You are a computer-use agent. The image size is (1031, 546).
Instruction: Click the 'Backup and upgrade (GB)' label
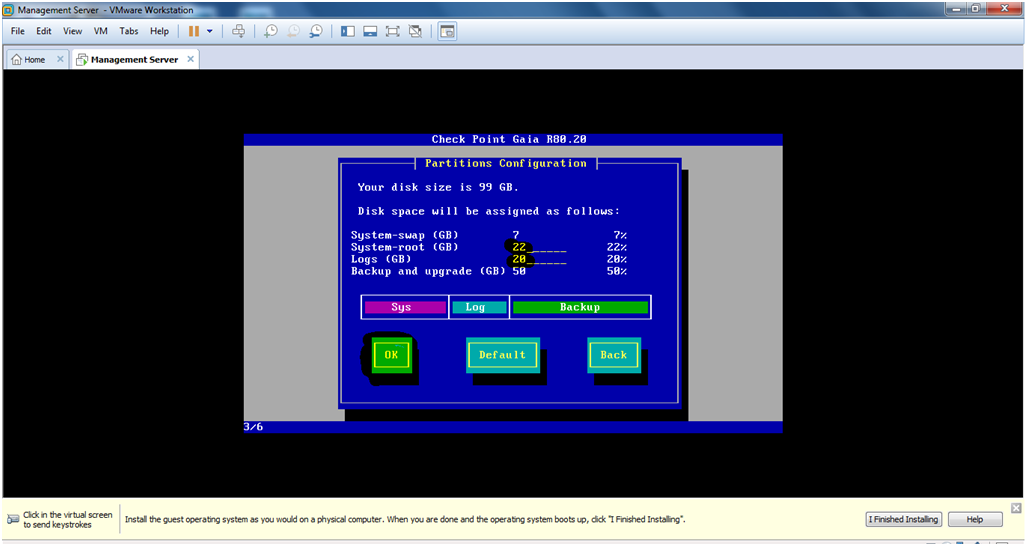(x=428, y=271)
